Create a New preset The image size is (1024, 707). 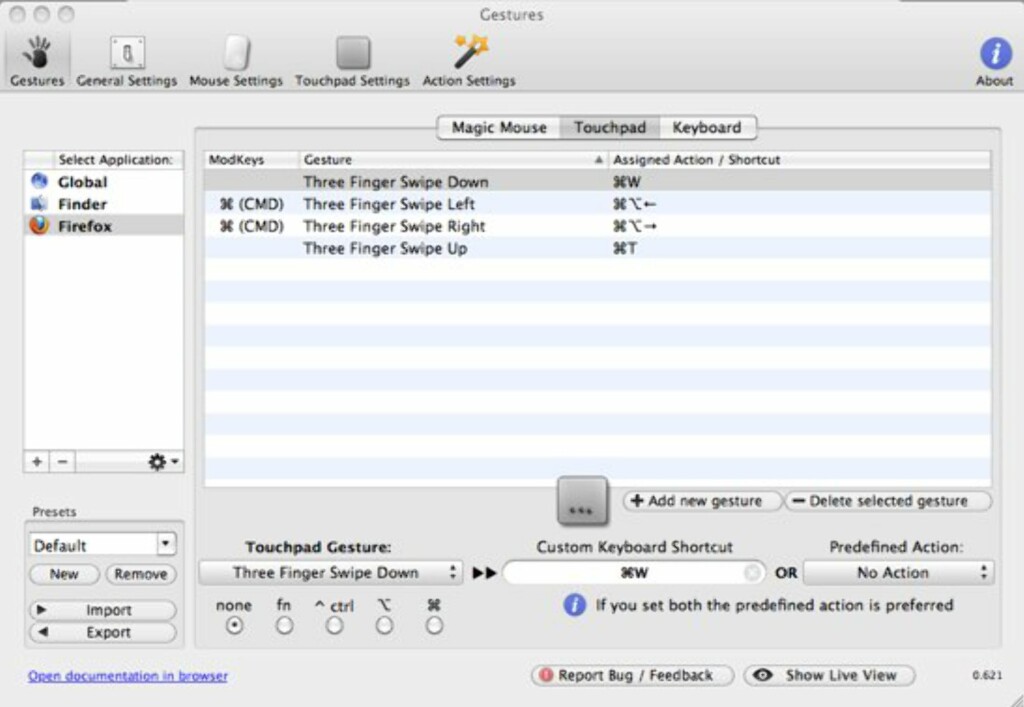click(64, 574)
